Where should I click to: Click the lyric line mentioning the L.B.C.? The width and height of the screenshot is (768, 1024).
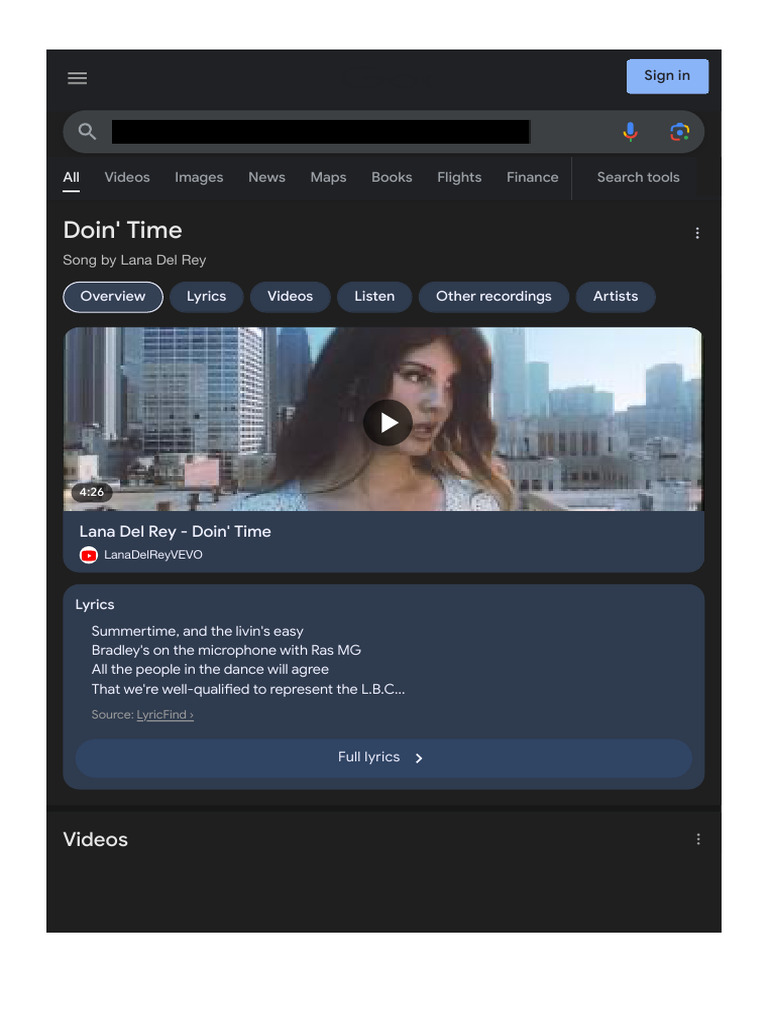point(248,690)
